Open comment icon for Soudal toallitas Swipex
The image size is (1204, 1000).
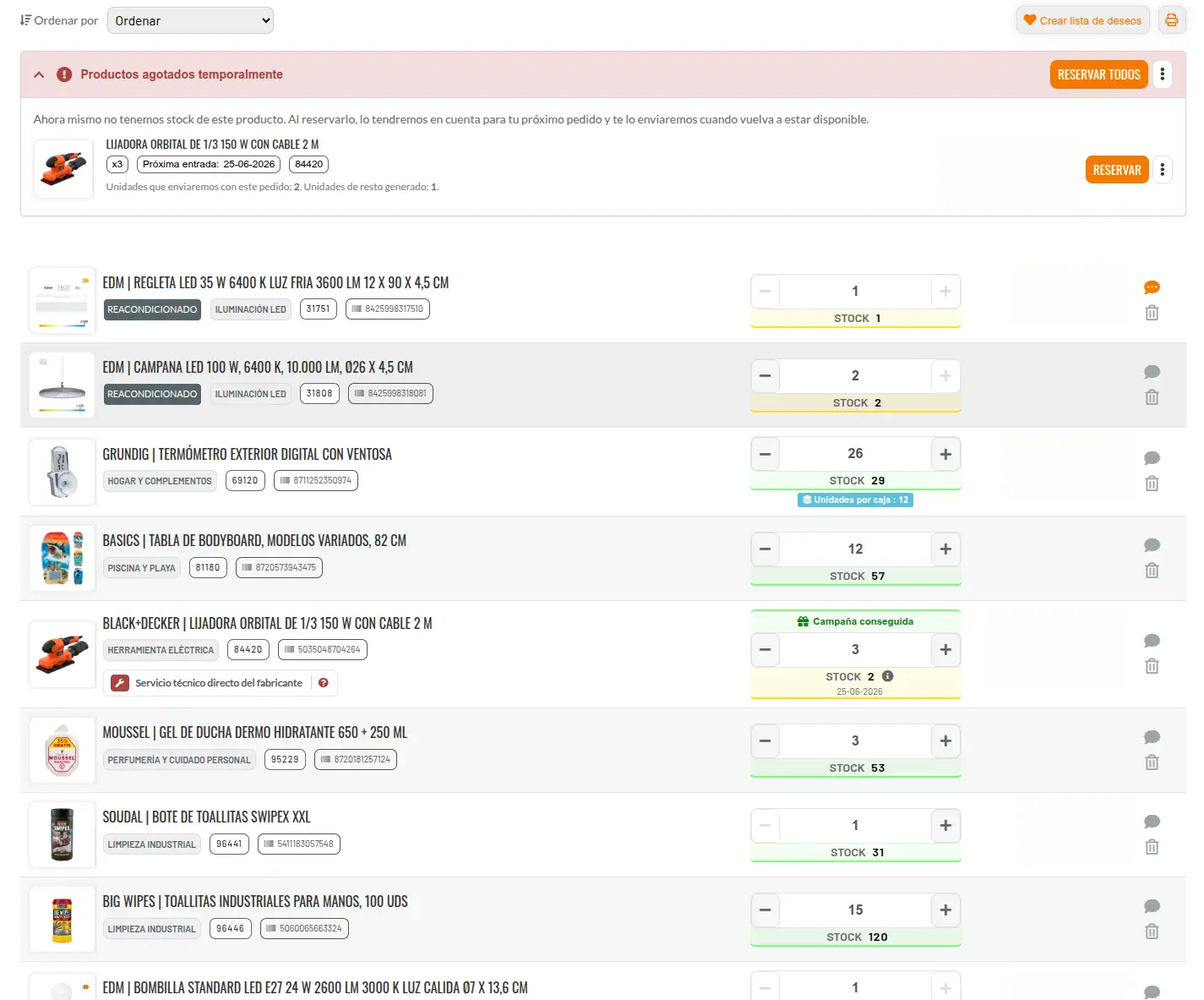pyautogui.click(x=1152, y=822)
